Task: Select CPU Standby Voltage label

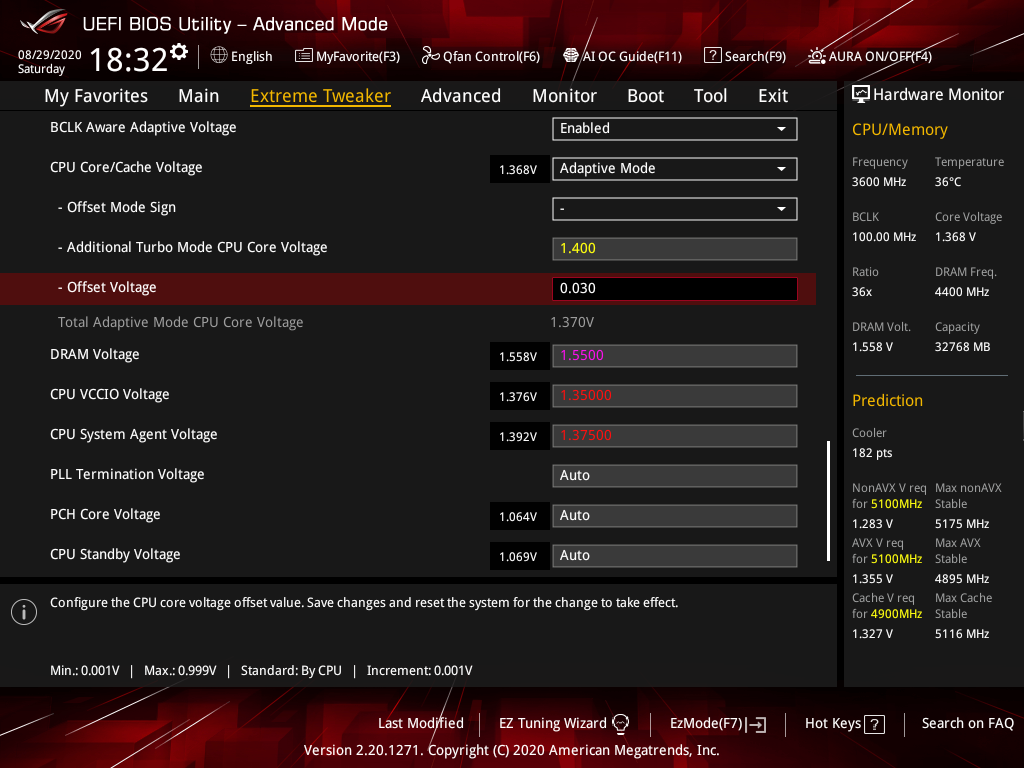Action: pyautogui.click(x=115, y=554)
